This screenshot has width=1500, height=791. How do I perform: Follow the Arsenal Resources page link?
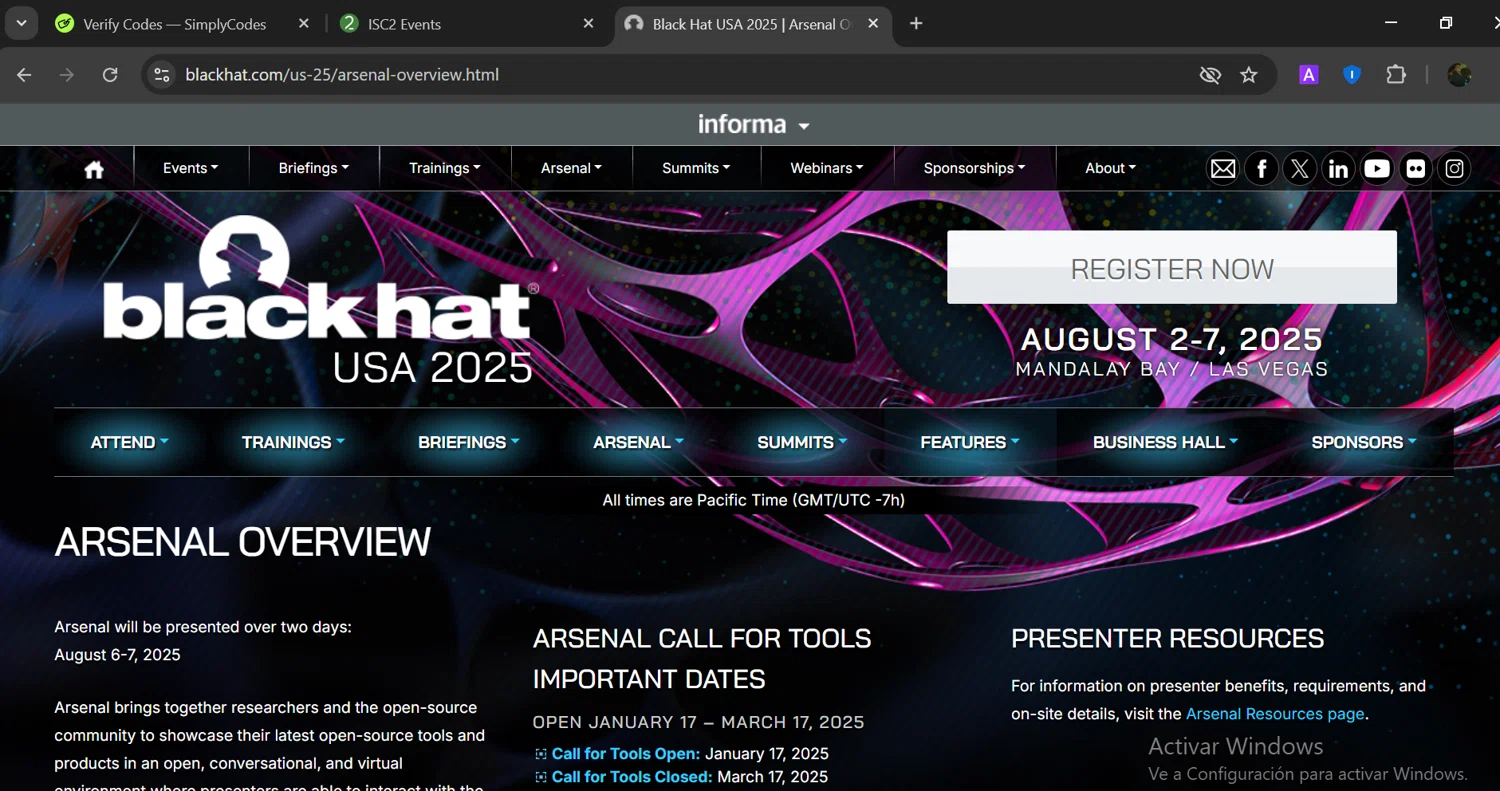point(1275,714)
